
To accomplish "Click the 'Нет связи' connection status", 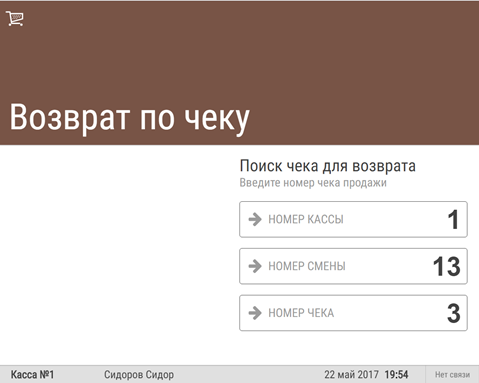I will 452,375.
